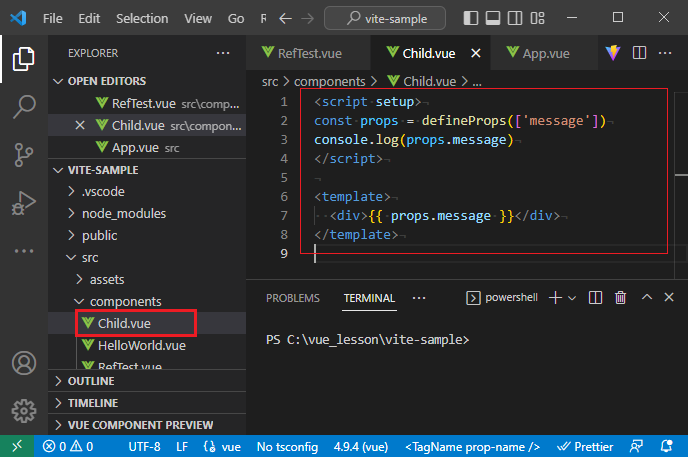Open the Manage gear icon
688x457 pixels.
tap(24, 411)
